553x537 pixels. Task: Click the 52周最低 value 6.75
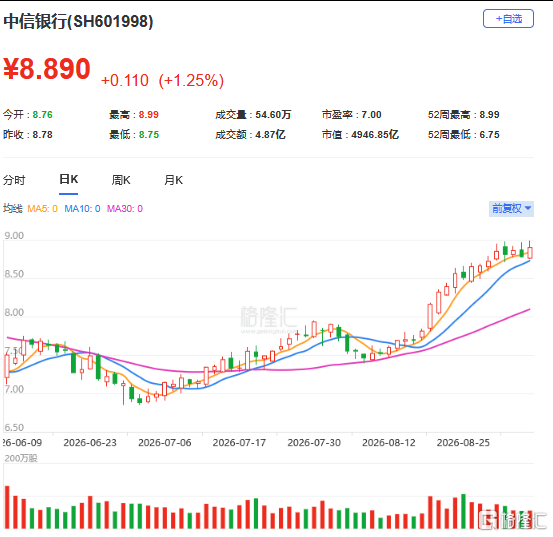pos(489,135)
